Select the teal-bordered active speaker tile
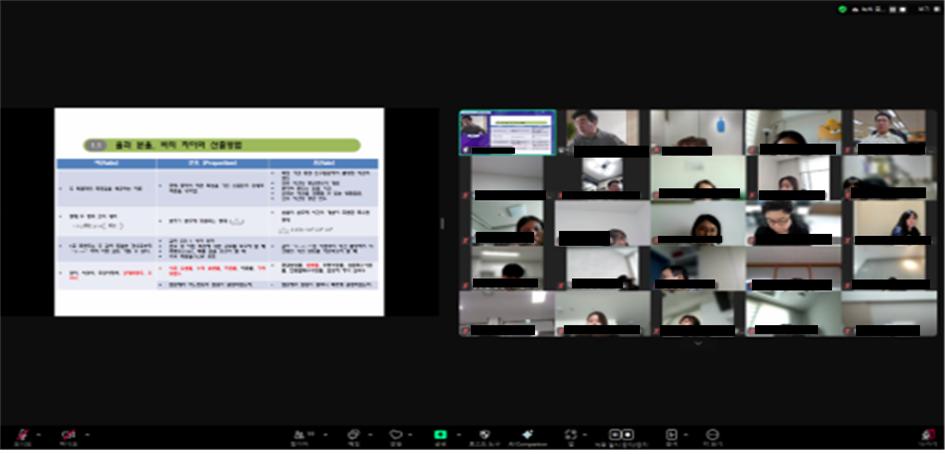 pos(507,133)
